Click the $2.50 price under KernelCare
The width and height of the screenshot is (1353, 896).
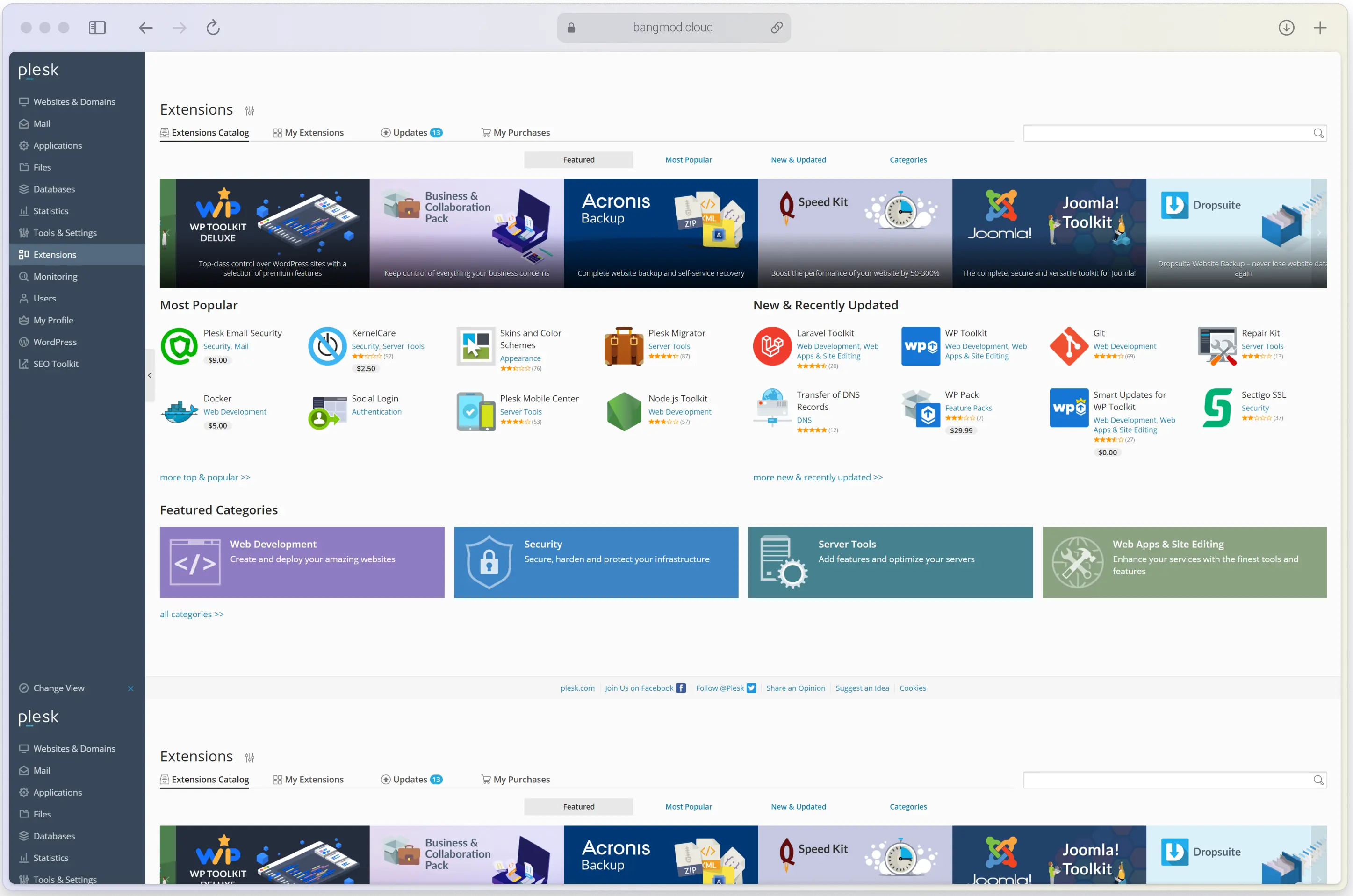pyautogui.click(x=366, y=369)
